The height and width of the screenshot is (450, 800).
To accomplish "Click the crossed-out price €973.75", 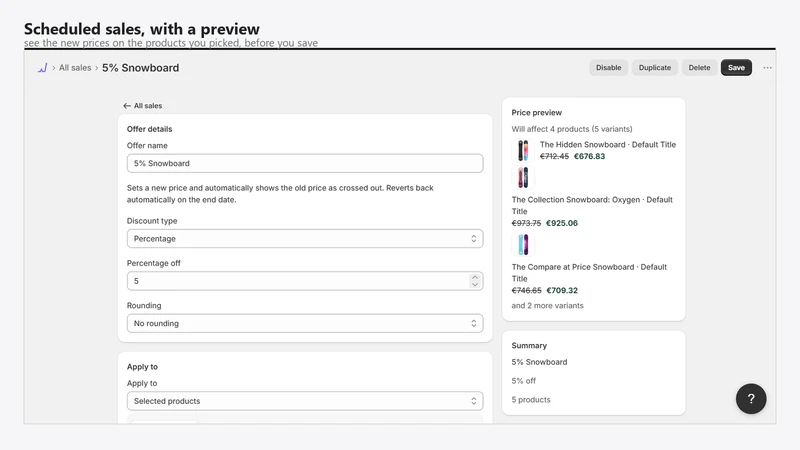I will [x=526, y=223].
